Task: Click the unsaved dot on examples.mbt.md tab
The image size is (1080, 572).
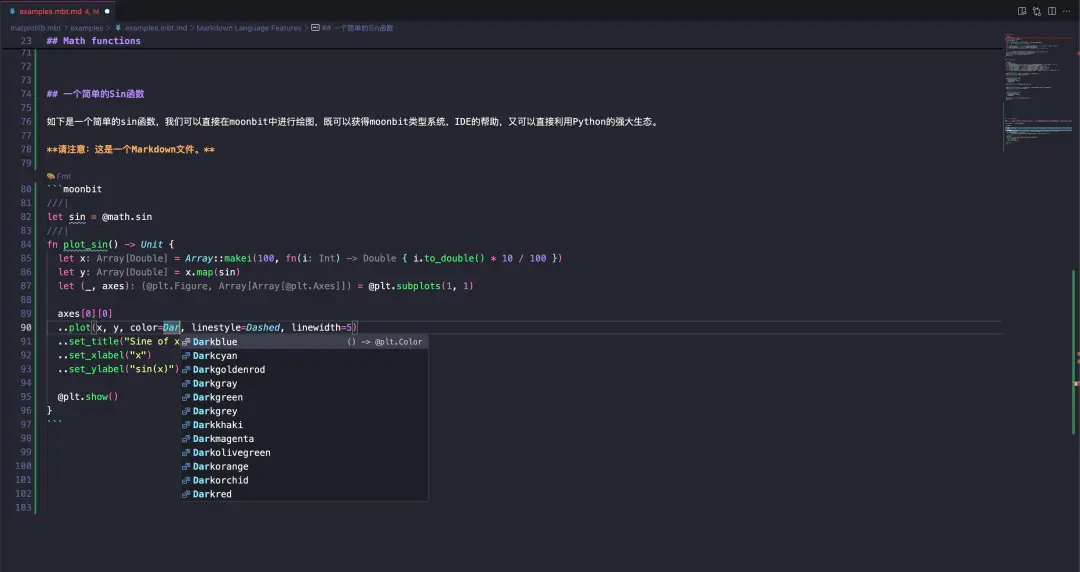Action: click(x=107, y=11)
